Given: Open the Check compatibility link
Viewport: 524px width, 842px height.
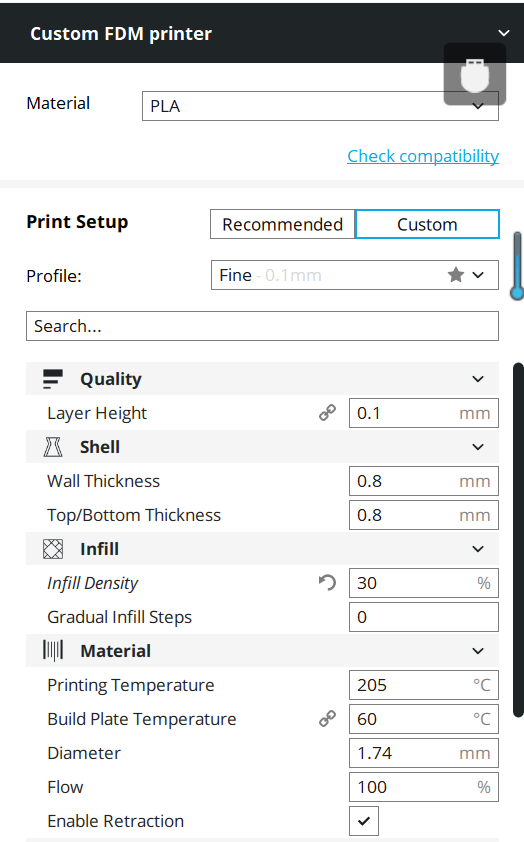Looking at the screenshot, I should (423, 156).
